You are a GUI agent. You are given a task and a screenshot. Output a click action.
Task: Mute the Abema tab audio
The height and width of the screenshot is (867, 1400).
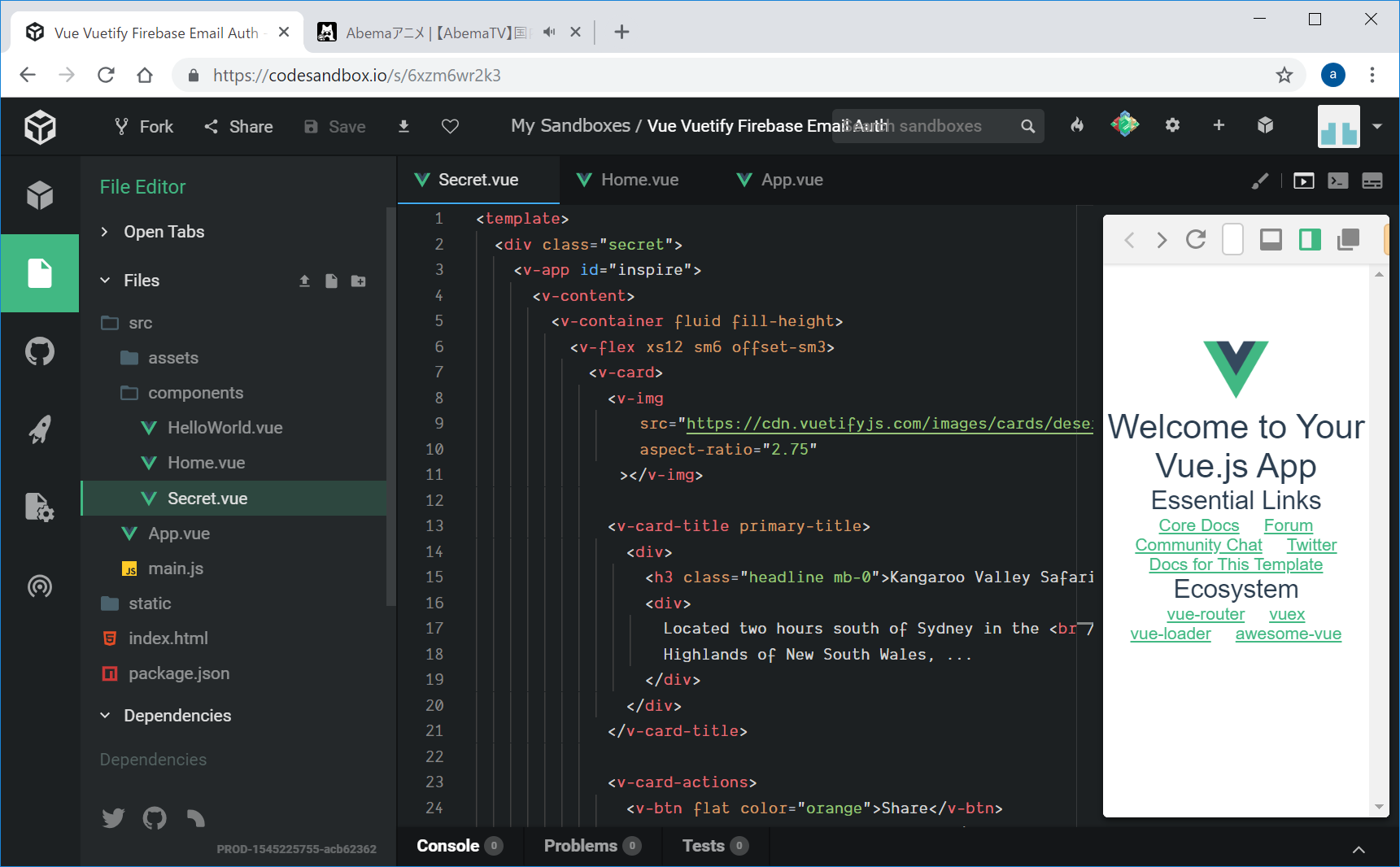tap(549, 33)
